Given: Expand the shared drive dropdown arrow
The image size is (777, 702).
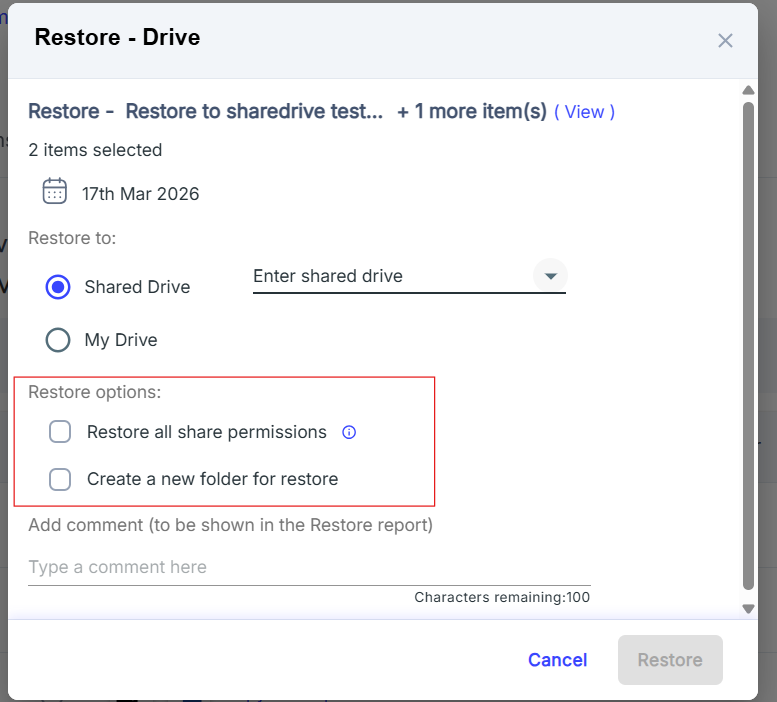Looking at the screenshot, I should tap(549, 276).
